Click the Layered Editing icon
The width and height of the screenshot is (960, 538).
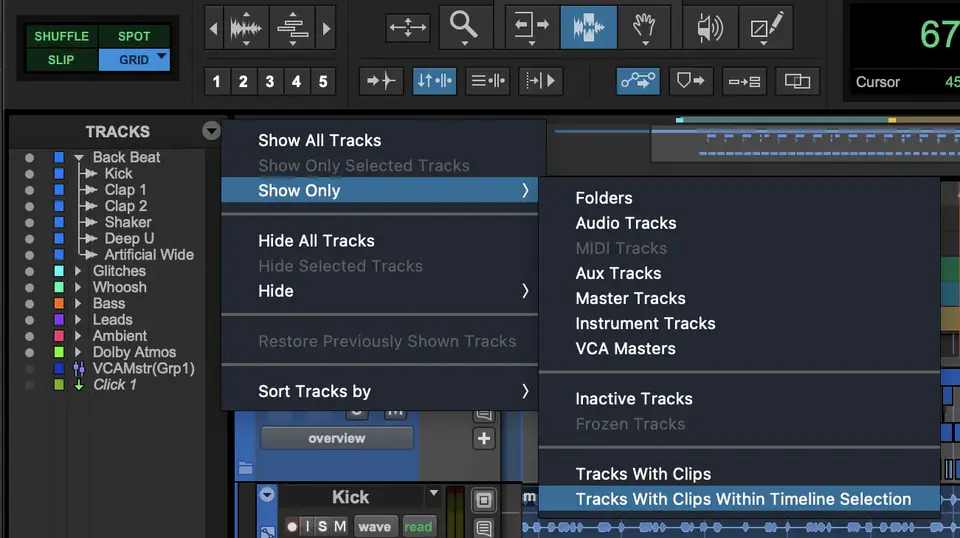click(744, 81)
